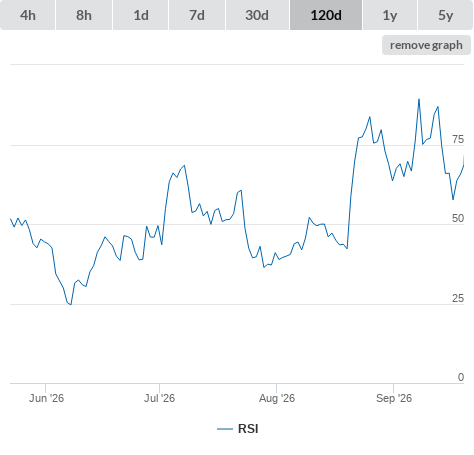Click the remove graph button
The width and height of the screenshot is (474, 455).
click(426, 45)
